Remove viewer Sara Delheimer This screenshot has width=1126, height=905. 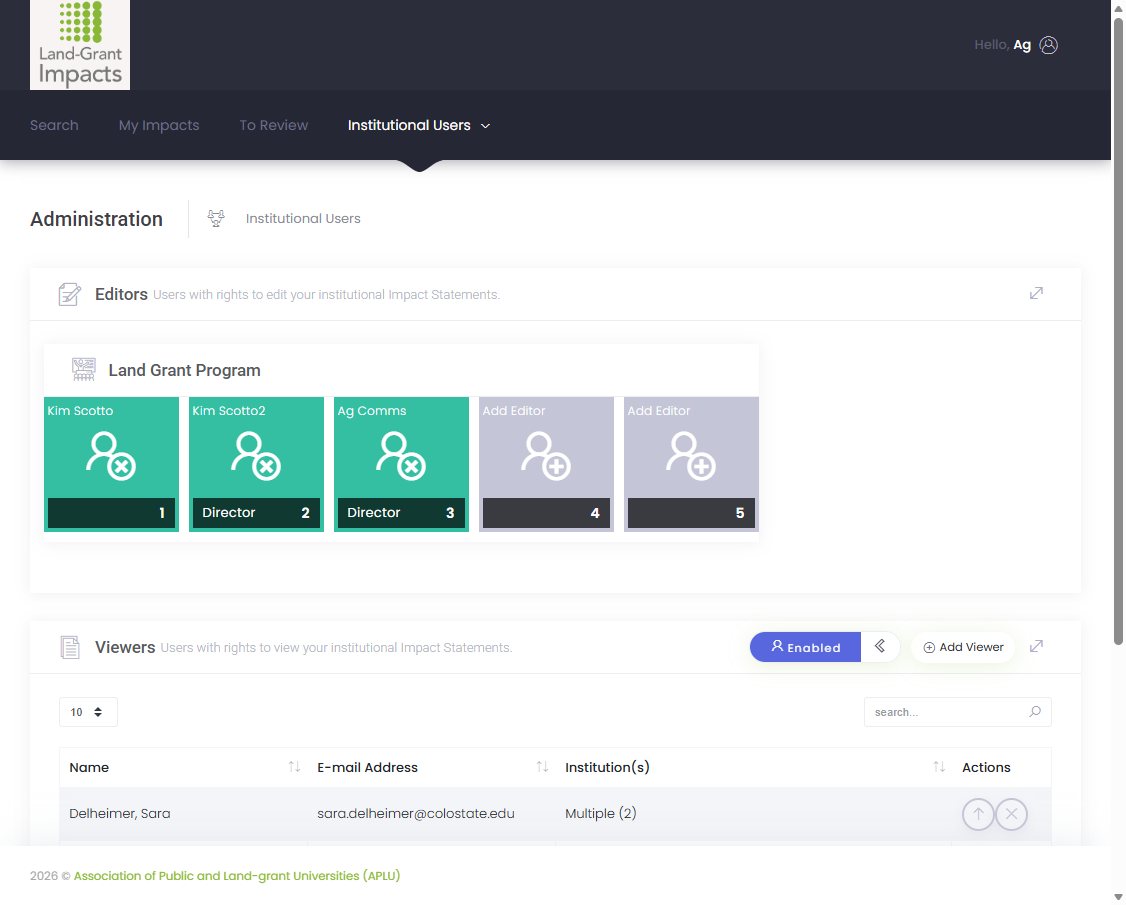tap(1011, 814)
